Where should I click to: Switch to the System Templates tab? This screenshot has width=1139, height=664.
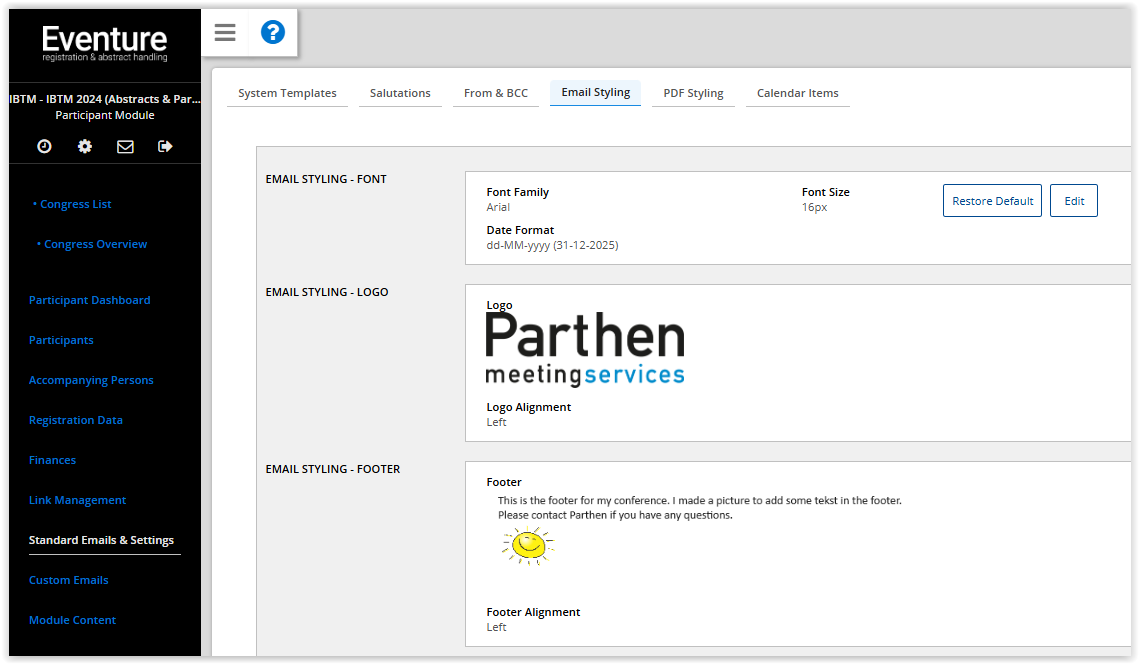tap(287, 93)
